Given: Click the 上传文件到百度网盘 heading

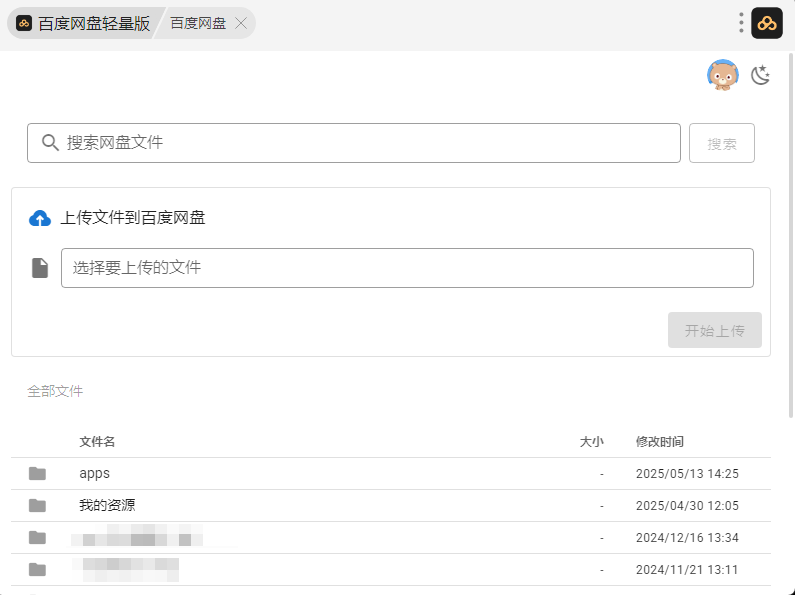Looking at the screenshot, I should pyautogui.click(x=133, y=218).
